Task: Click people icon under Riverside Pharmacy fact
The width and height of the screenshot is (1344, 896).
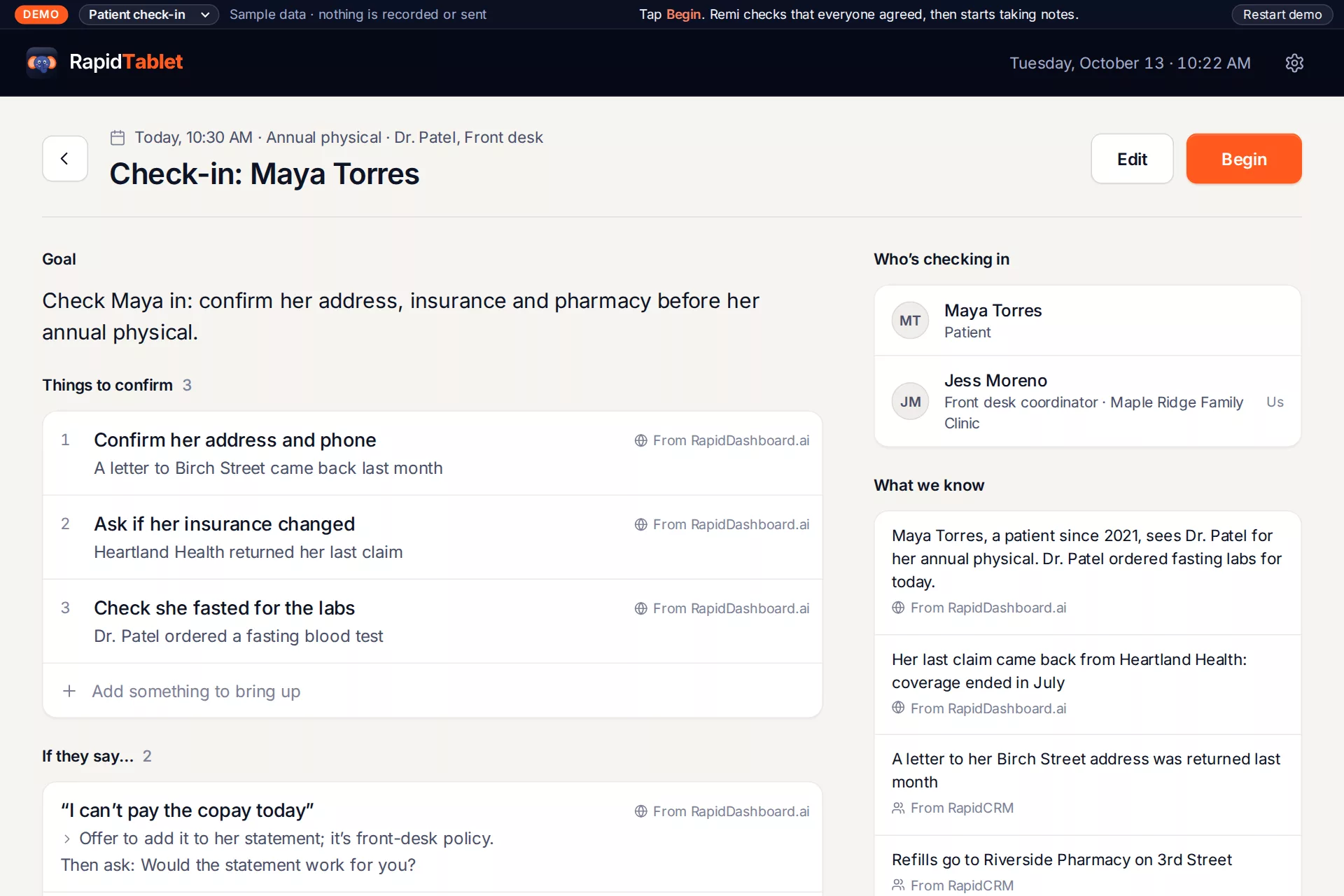Action: point(898,885)
